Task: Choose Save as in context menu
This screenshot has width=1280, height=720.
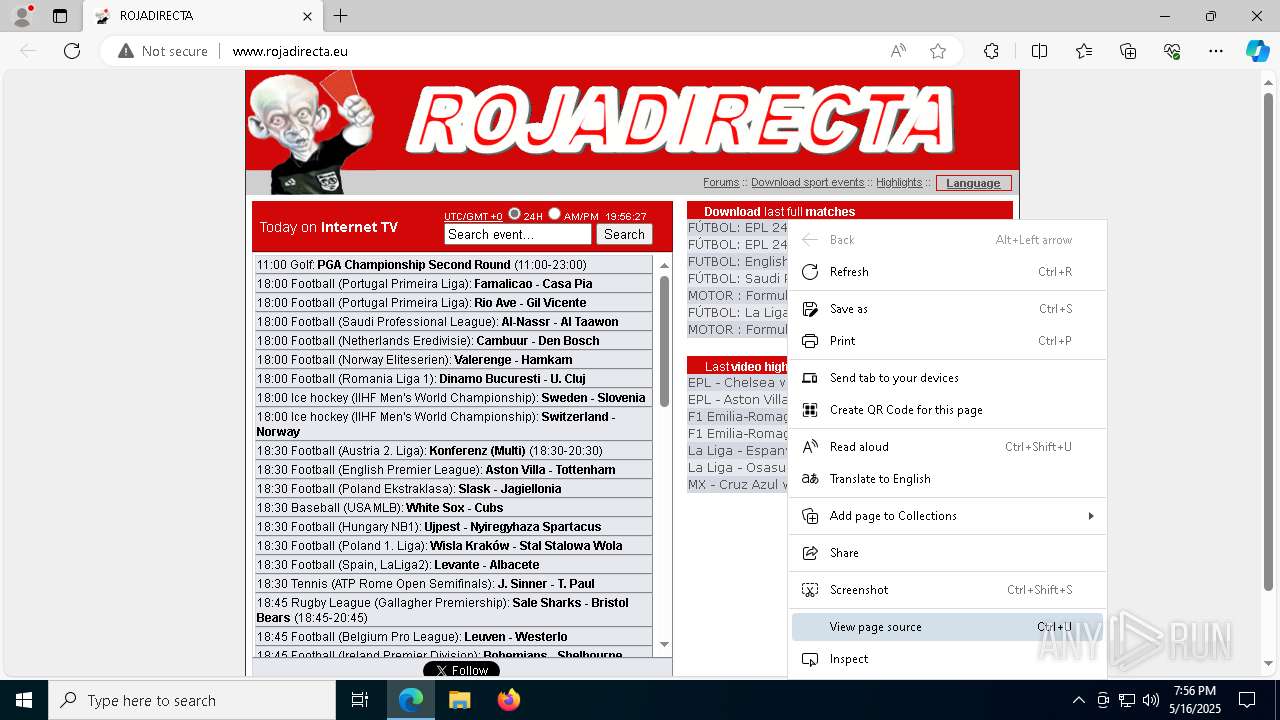Action: [x=948, y=309]
